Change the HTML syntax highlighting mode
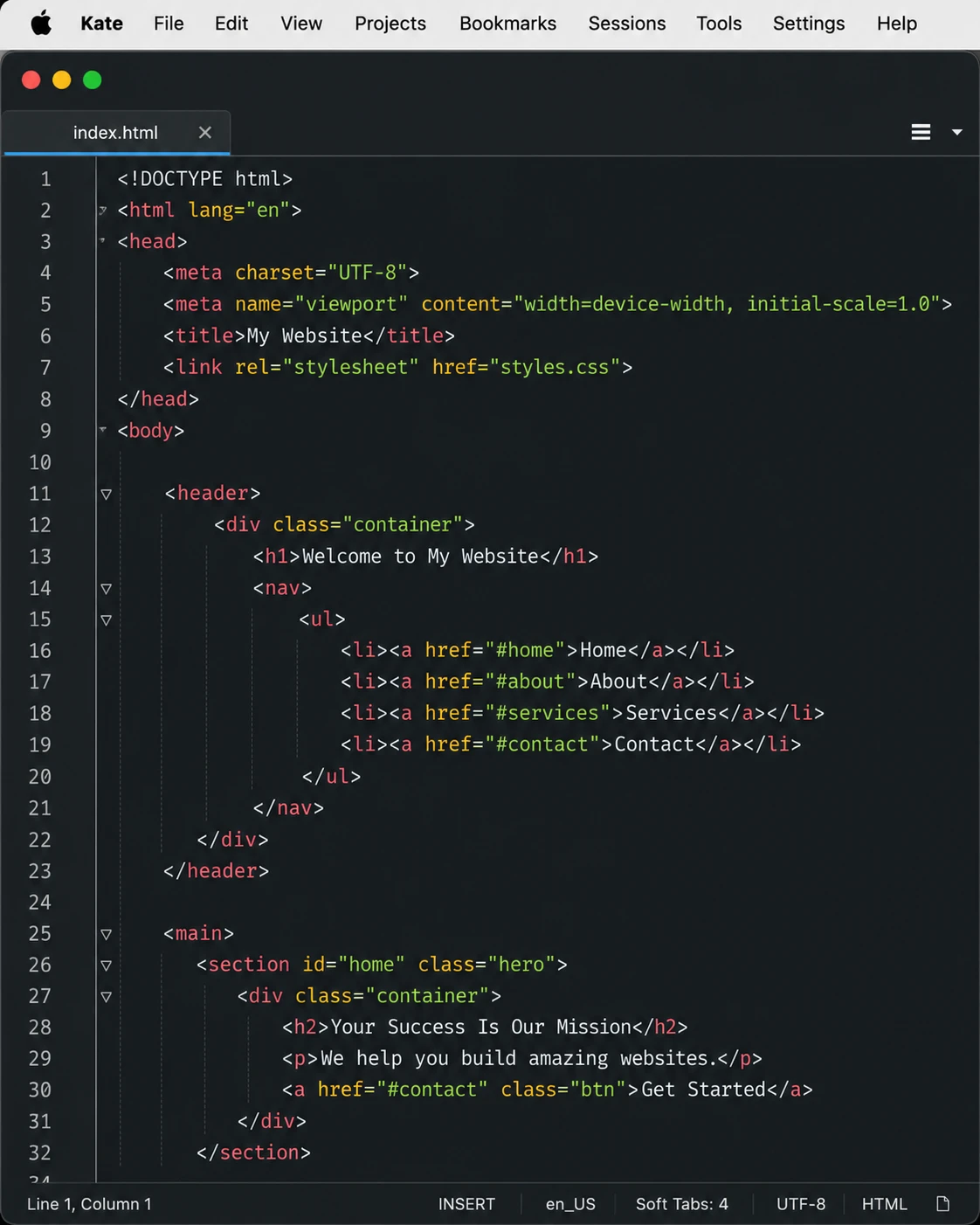Viewport: 980px width, 1225px height. point(885,1204)
